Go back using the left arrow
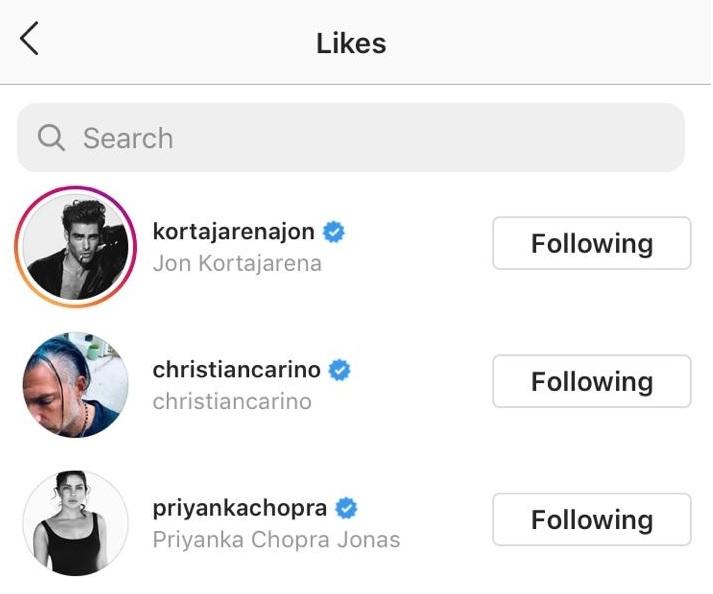 pyautogui.click(x=29, y=39)
